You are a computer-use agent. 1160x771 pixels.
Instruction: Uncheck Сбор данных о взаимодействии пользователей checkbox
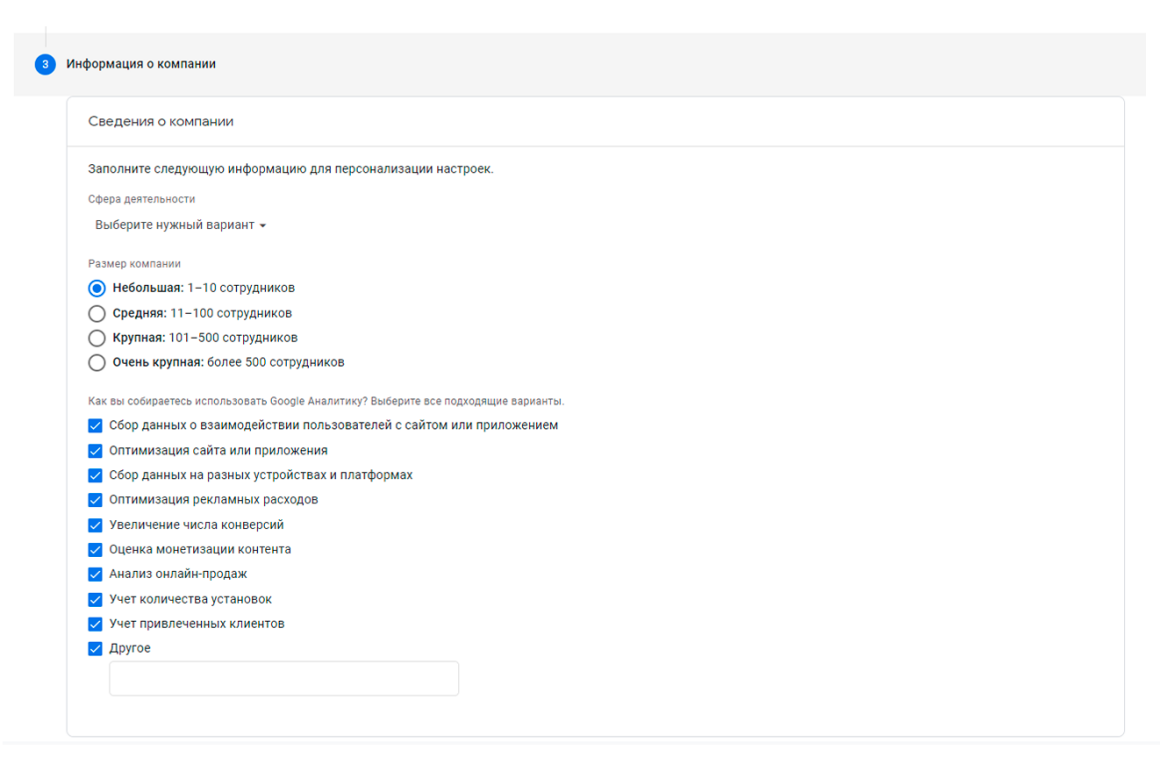click(x=95, y=425)
